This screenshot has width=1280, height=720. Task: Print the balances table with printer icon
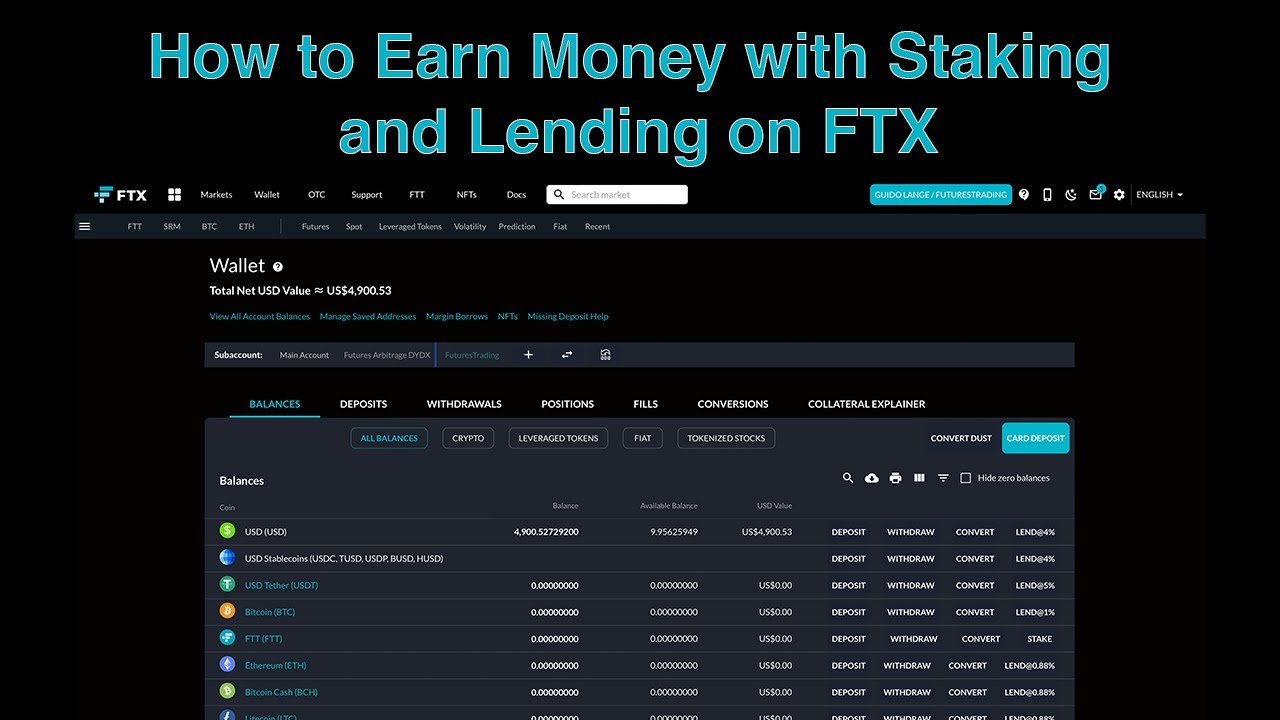[895, 478]
